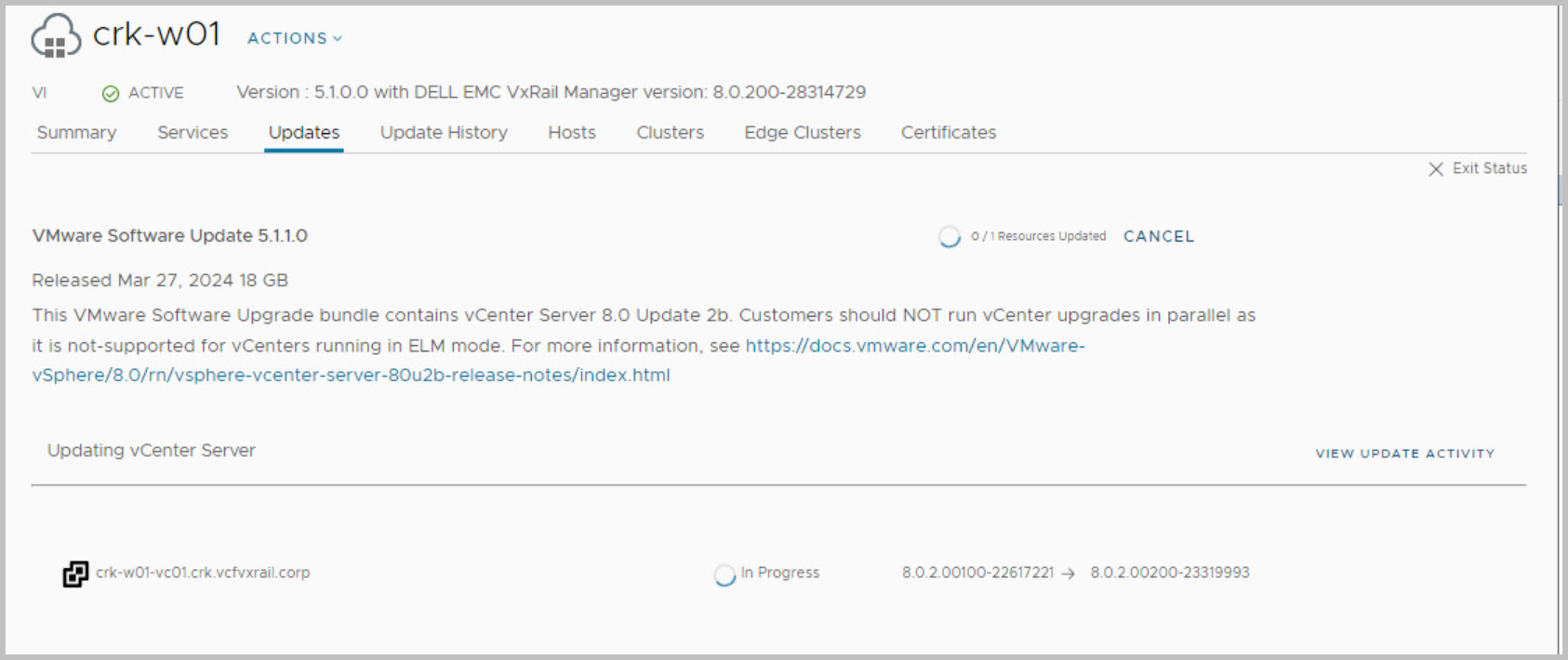The width and height of the screenshot is (1568, 660).
Task: Click the In Progress spinner icon
Action: (724, 575)
